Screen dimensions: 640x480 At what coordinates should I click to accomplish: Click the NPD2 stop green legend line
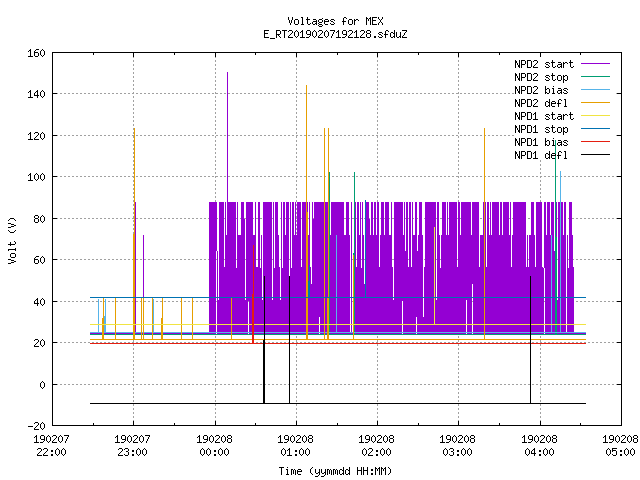[595, 77]
